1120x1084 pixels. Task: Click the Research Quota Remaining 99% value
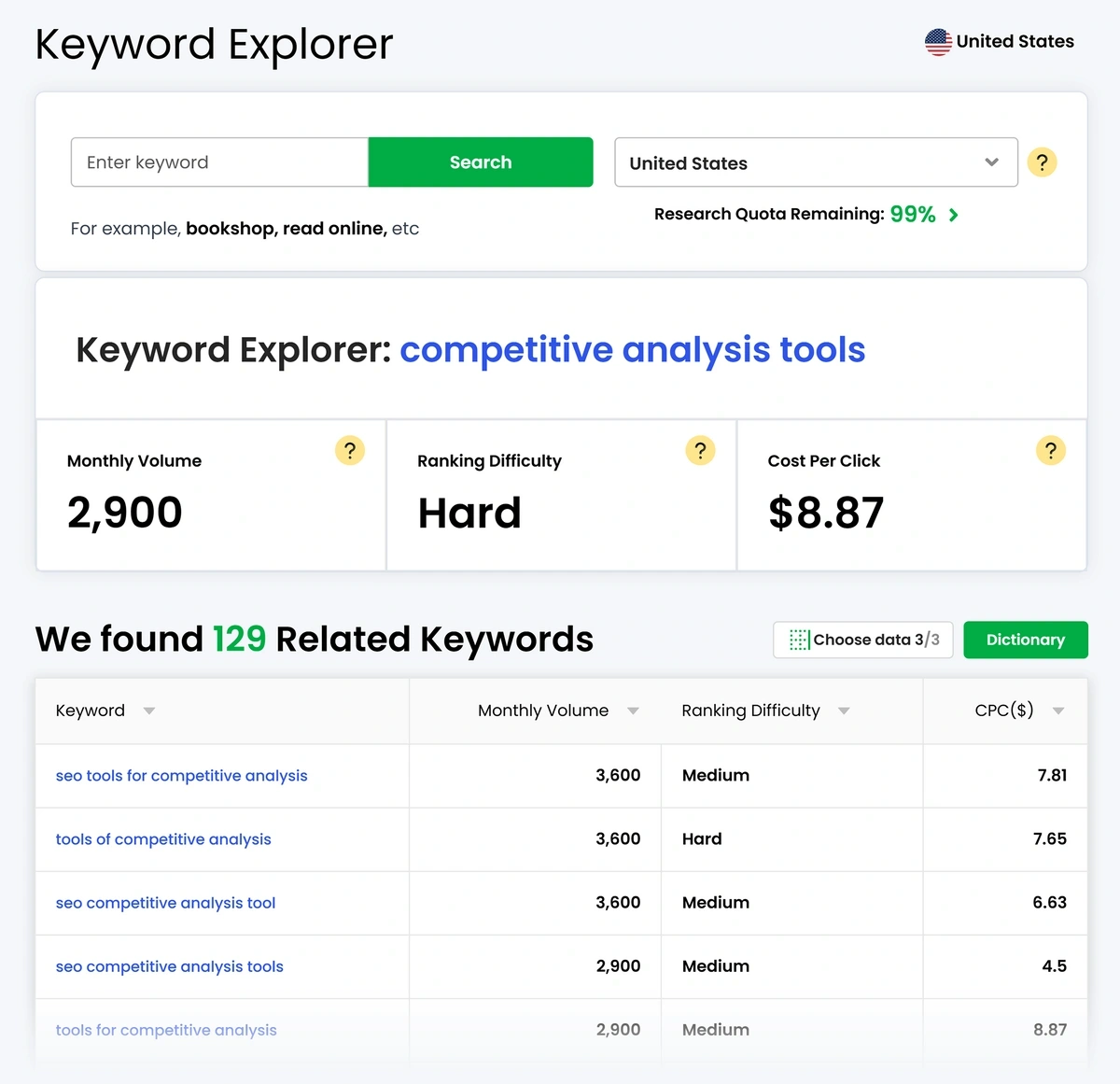[x=912, y=214]
